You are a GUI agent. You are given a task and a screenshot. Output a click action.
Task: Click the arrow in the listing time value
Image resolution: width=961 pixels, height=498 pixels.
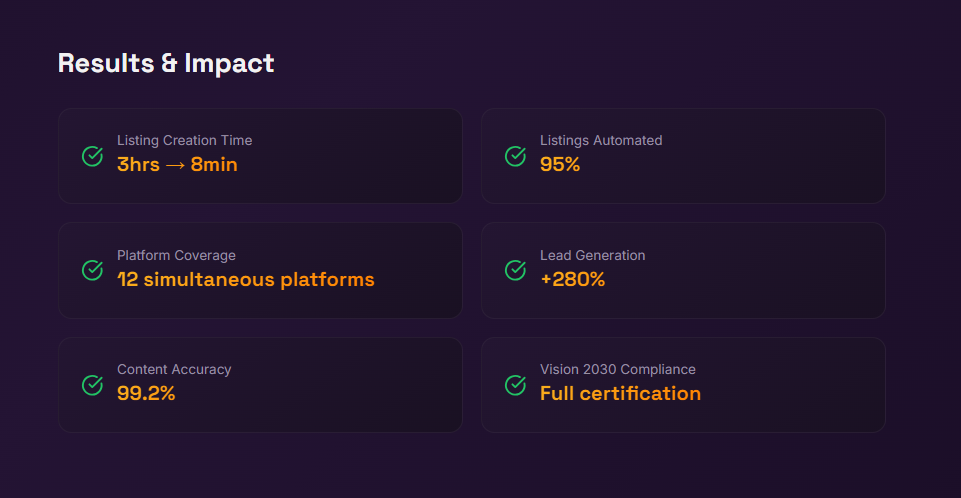pyautogui.click(x=175, y=165)
